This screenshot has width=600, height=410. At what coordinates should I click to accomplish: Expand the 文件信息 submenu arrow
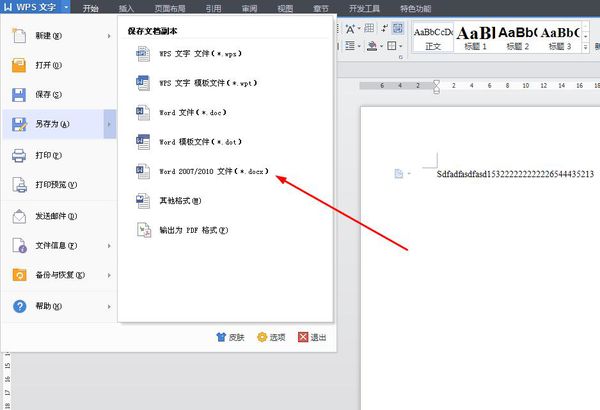109,246
